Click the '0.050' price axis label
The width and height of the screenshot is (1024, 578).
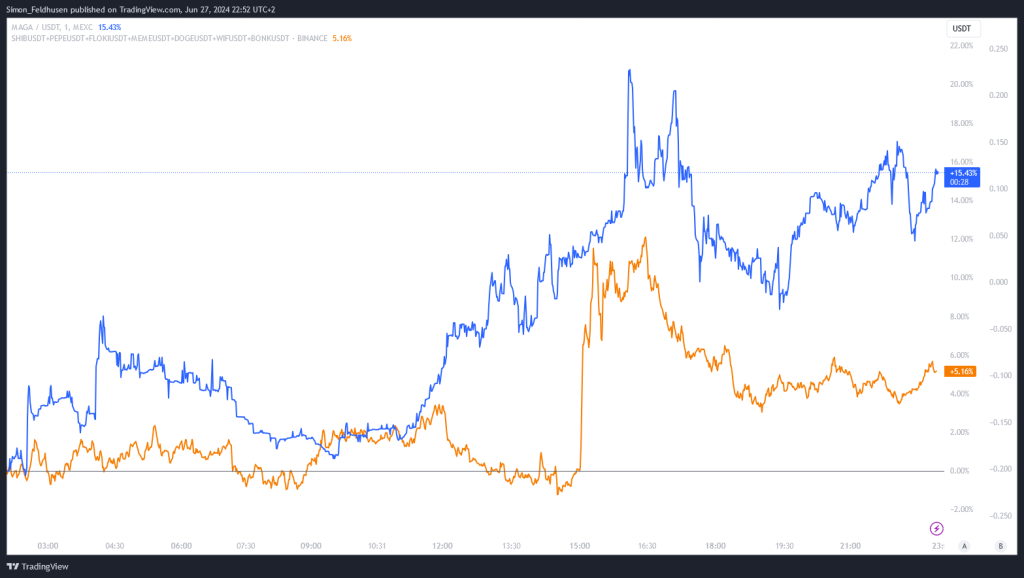(x=999, y=236)
